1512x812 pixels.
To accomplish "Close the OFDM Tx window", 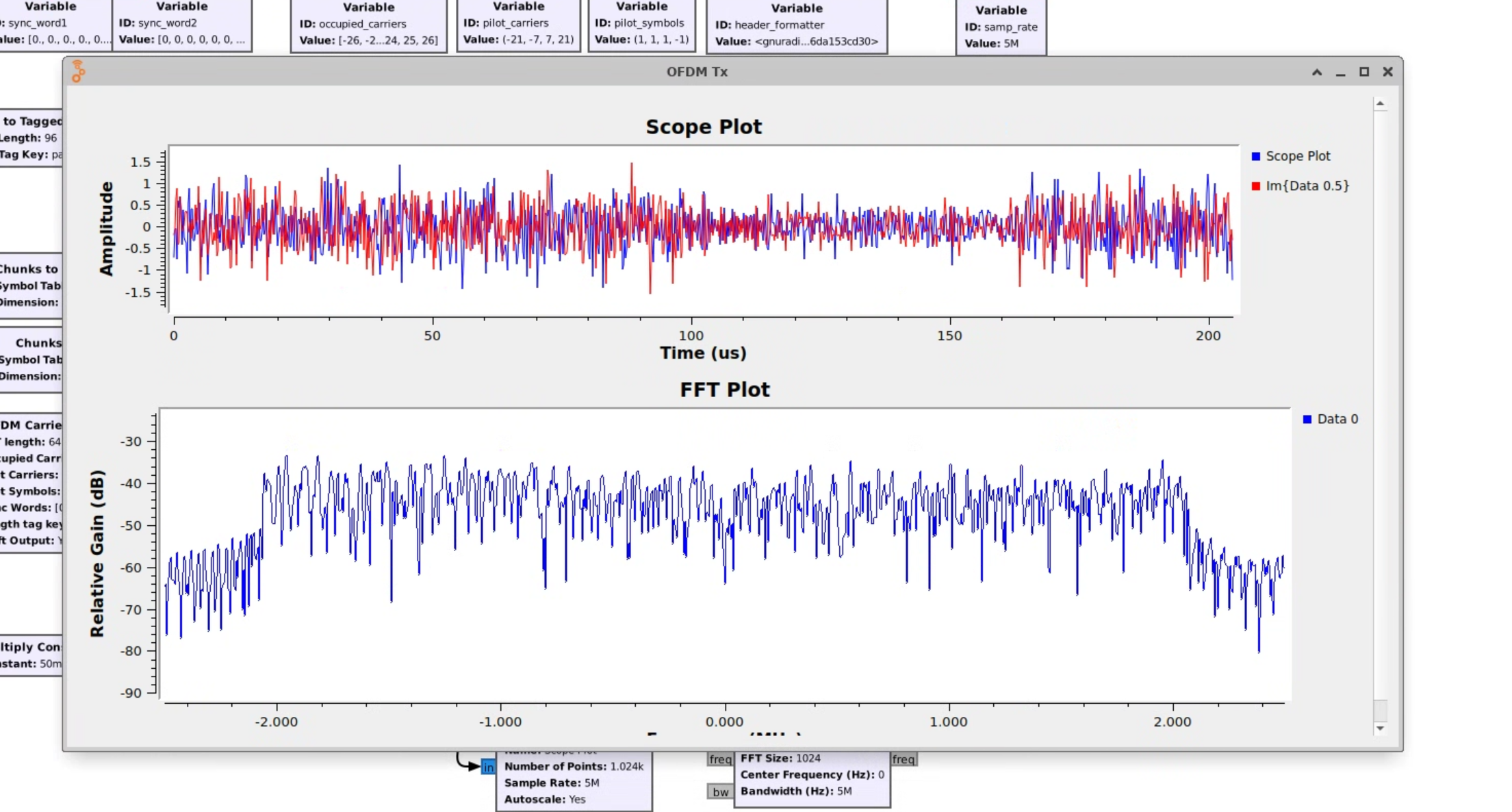I will pos(1387,72).
